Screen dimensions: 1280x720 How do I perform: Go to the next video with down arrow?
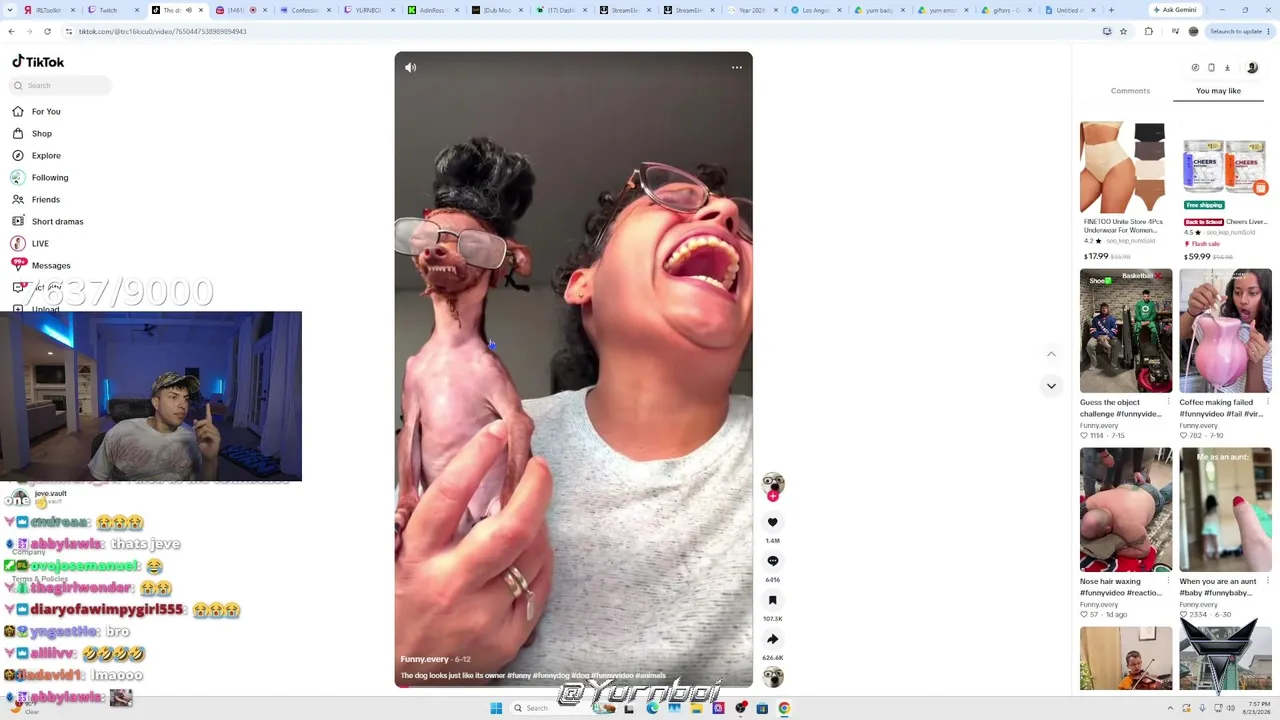click(1051, 386)
